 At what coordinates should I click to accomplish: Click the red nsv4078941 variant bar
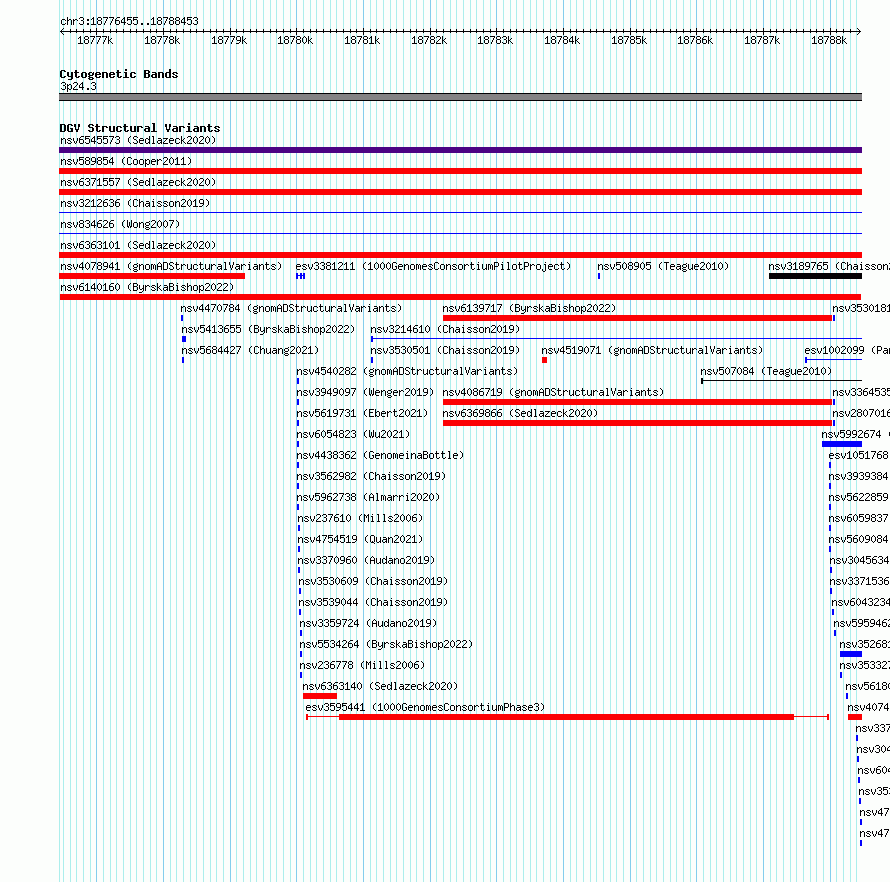pos(152,276)
